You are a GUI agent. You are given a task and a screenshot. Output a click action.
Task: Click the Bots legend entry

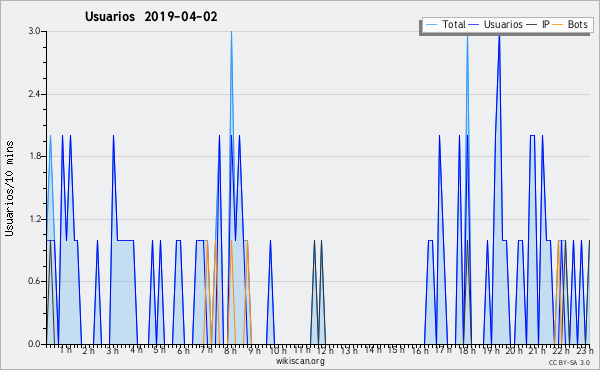[x=570, y=24]
